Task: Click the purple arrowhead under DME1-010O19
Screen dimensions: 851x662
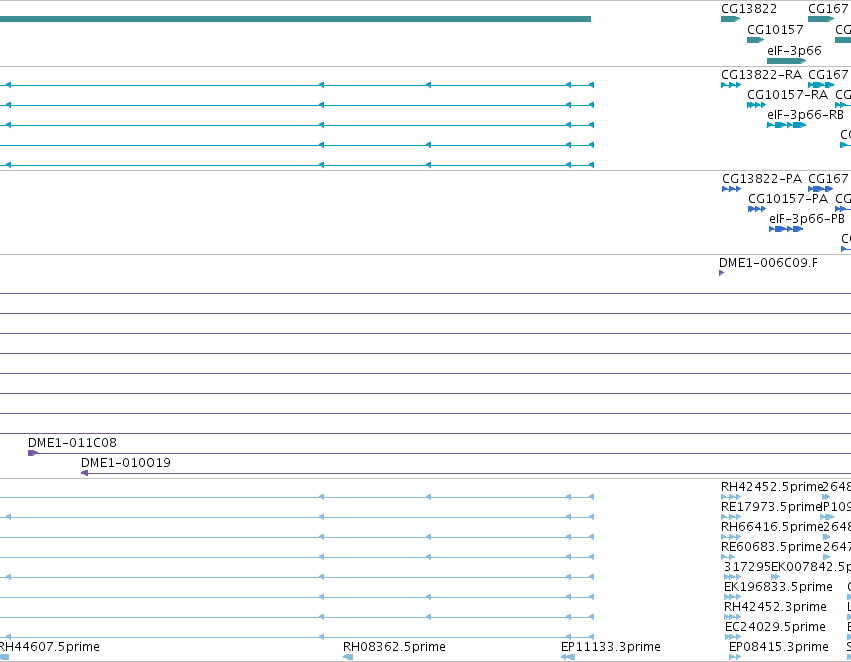Action: 84,473
